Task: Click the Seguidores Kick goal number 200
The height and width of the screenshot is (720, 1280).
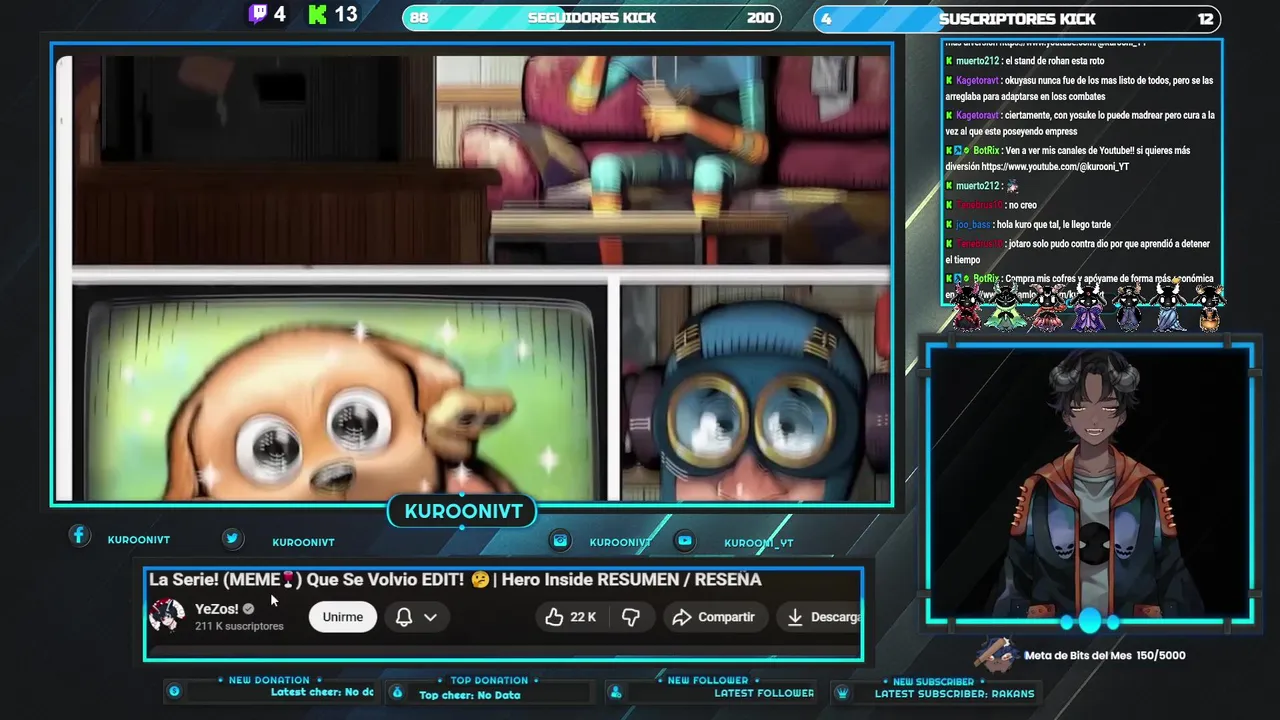Action: (760, 18)
